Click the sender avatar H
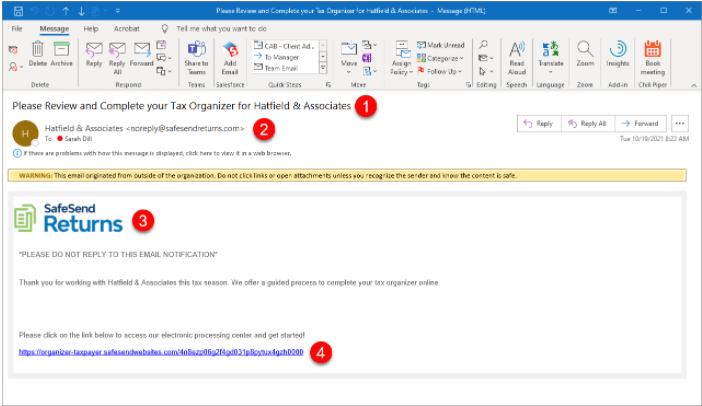Image resolution: width=702 pixels, height=406 pixels. (x=25, y=133)
